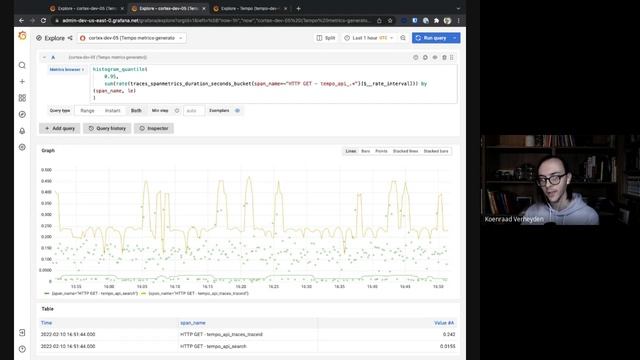This screenshot has height=360, width=640.
Task: Sort table by span_name column header
Action: 193,323
